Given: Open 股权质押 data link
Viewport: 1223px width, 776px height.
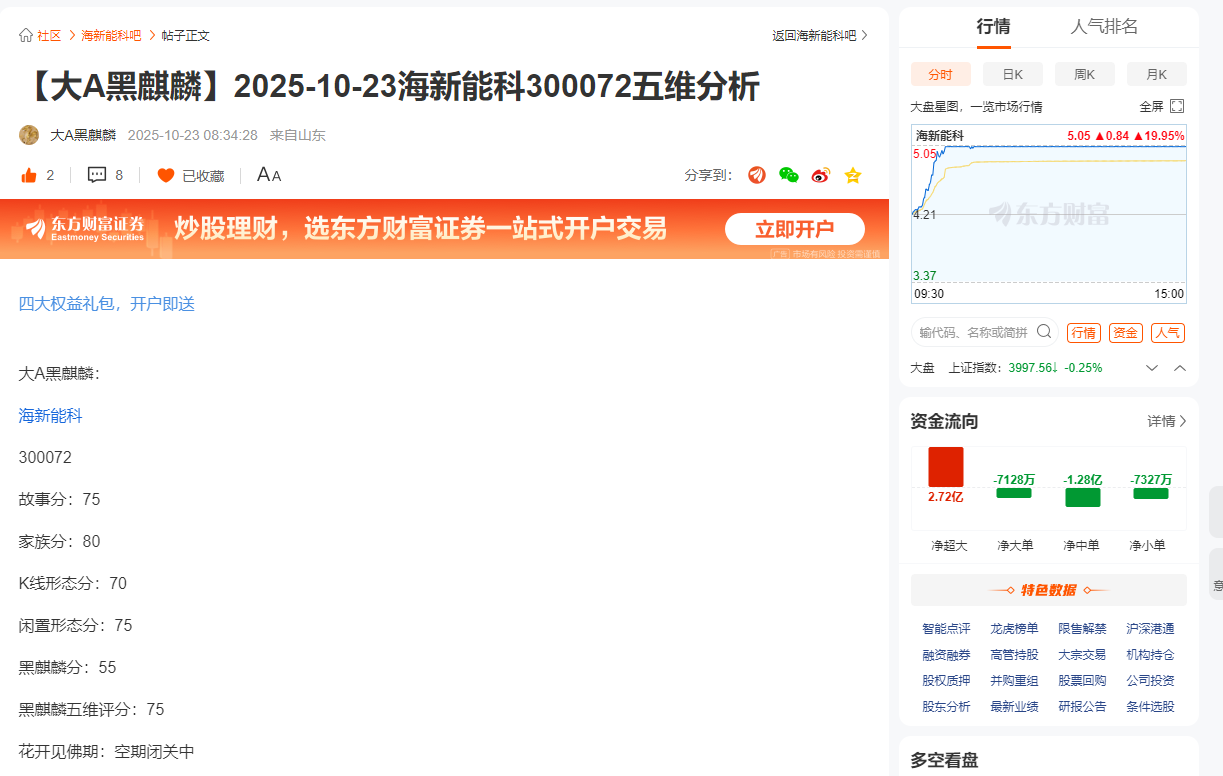Looking at the screenshot, I should (946, 680).
